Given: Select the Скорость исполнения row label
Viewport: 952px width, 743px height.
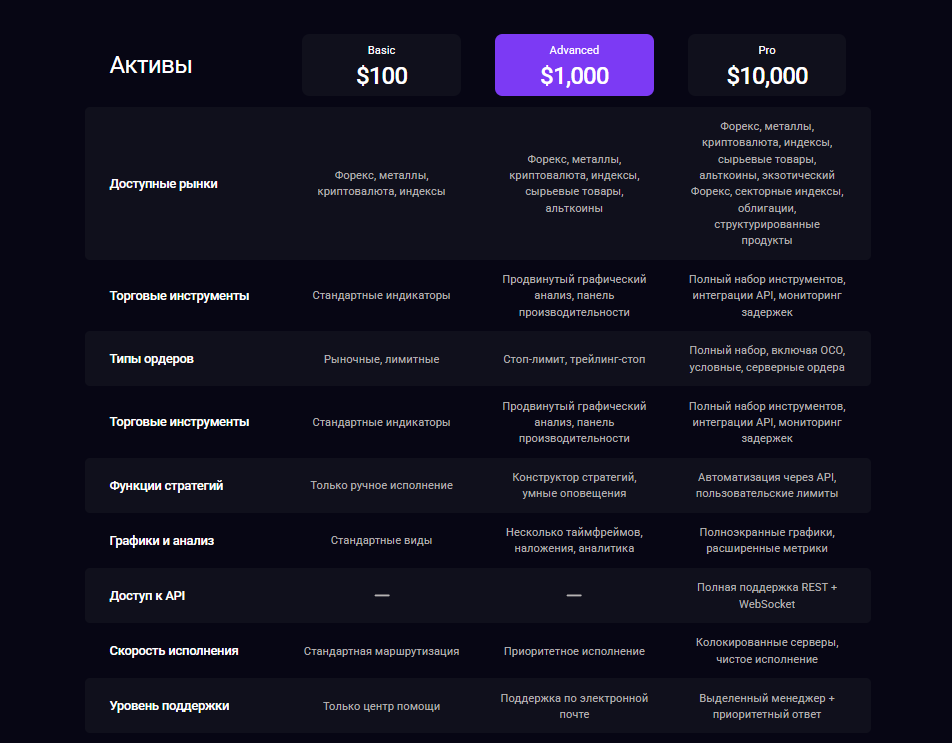Looking at the screenshot, I should point(173,651).
